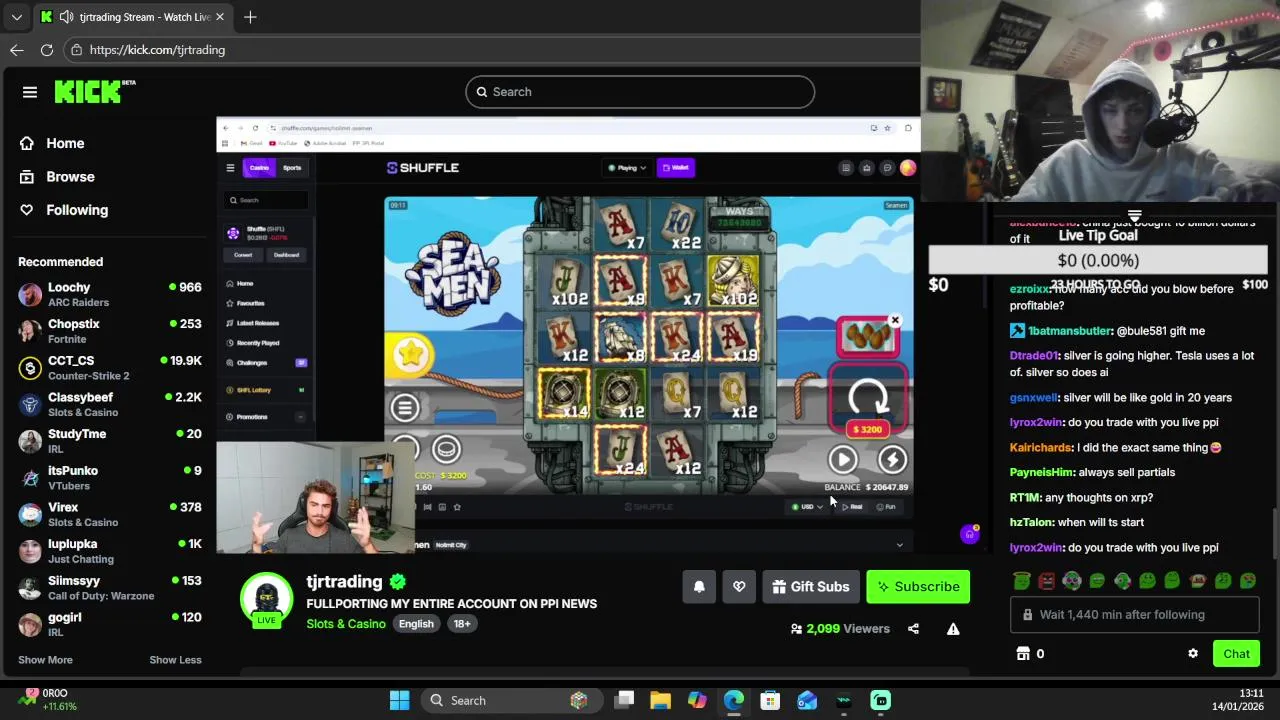Open recommended channel gogirl
1280x720 pixels.
pyautogui.click(x=110, y=624)
